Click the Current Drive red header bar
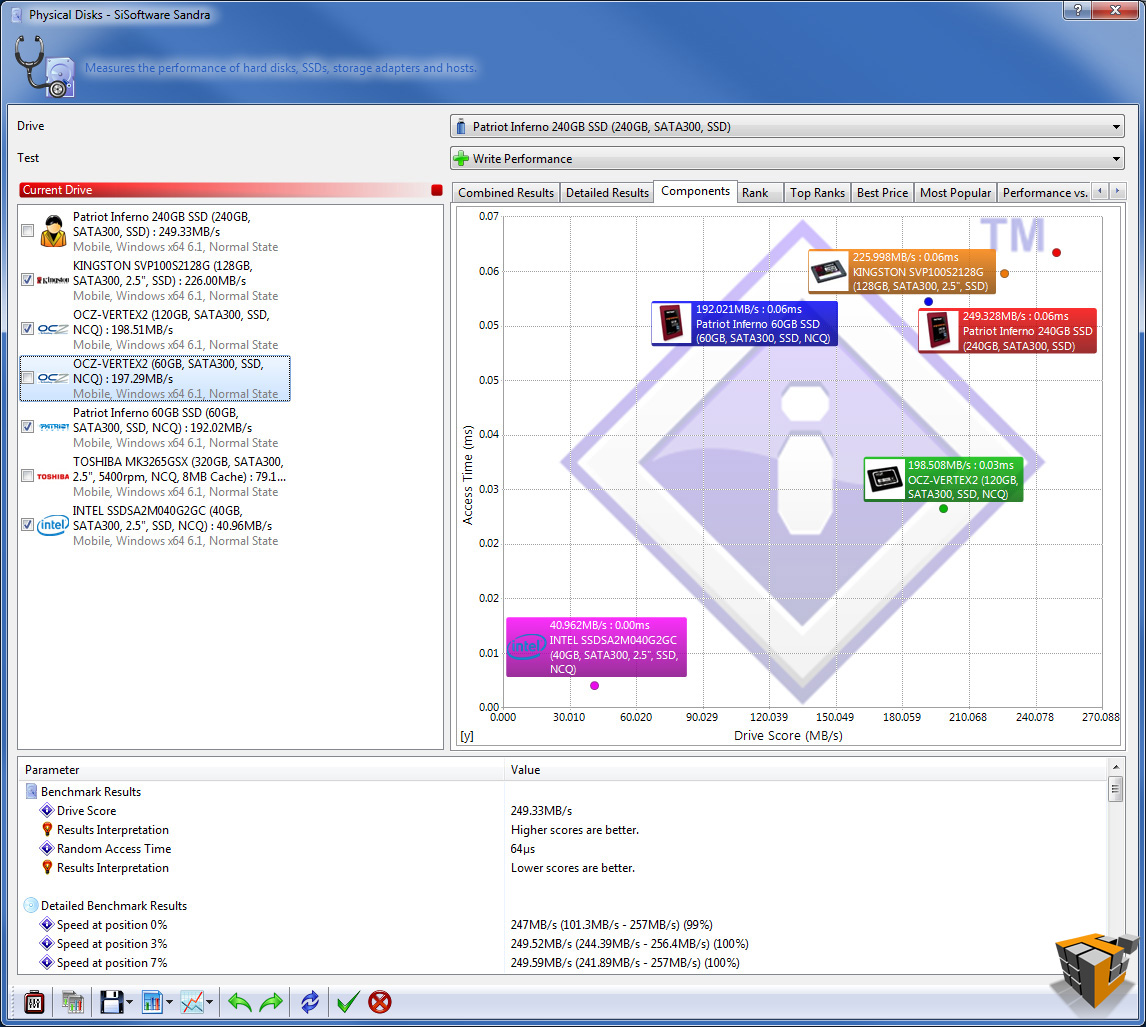Image resolution: width=1146 pixels, height=1027 pixels. (x=231, y=190)
